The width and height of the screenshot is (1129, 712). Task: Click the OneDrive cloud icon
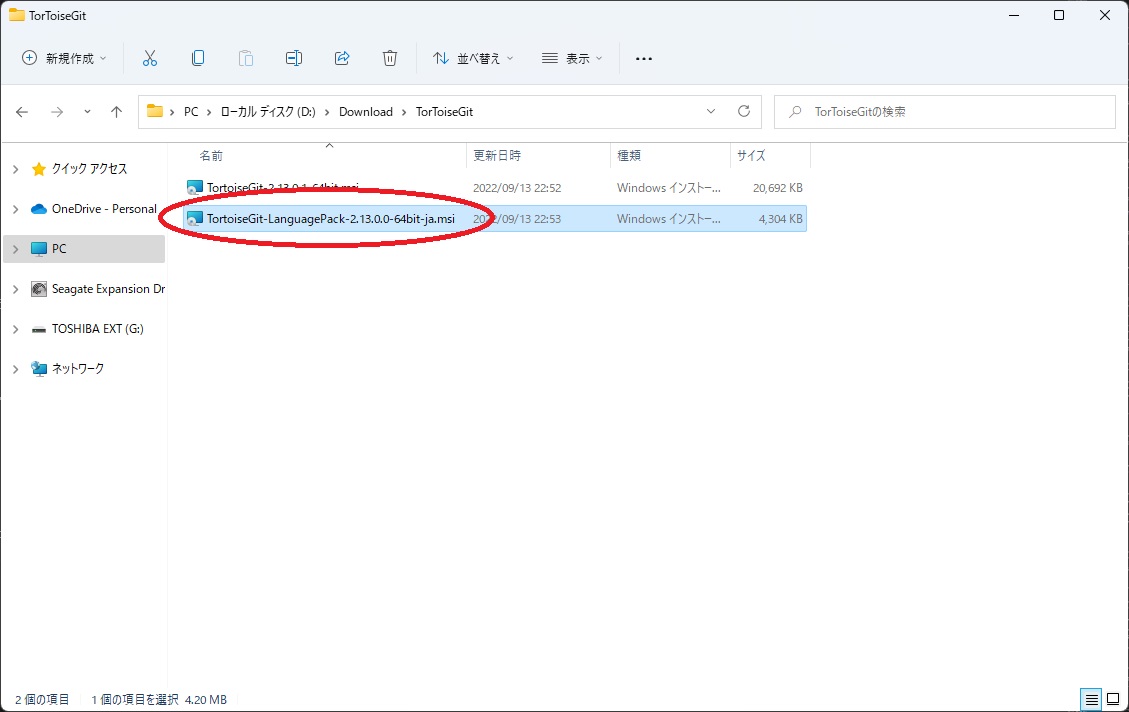coord(39,209)
